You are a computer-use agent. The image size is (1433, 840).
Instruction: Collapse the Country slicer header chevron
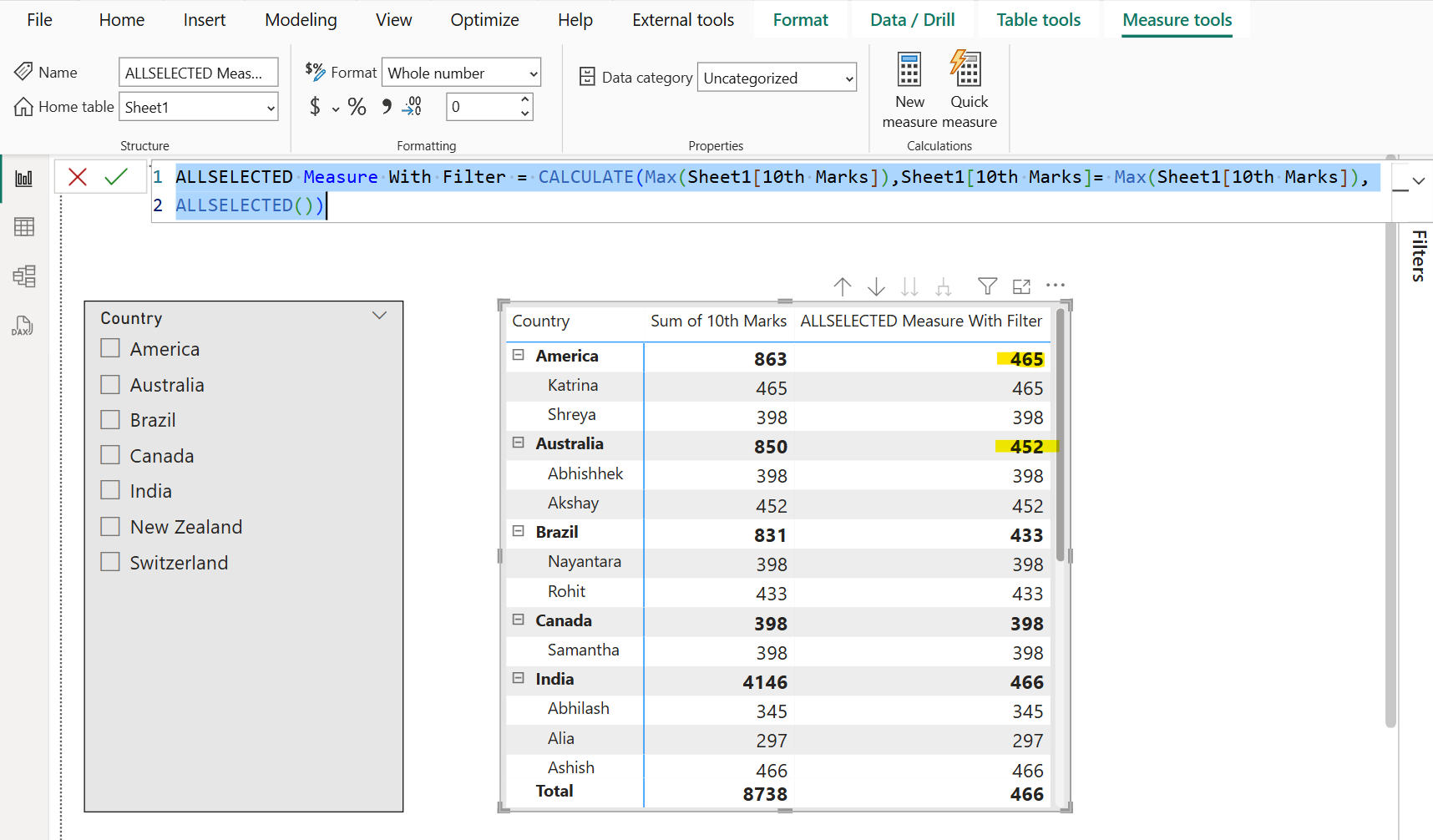point(379,316)
